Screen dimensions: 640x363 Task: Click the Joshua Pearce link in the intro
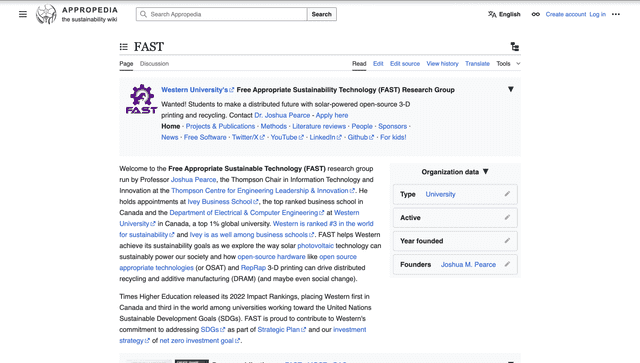(x=193, y=180)
